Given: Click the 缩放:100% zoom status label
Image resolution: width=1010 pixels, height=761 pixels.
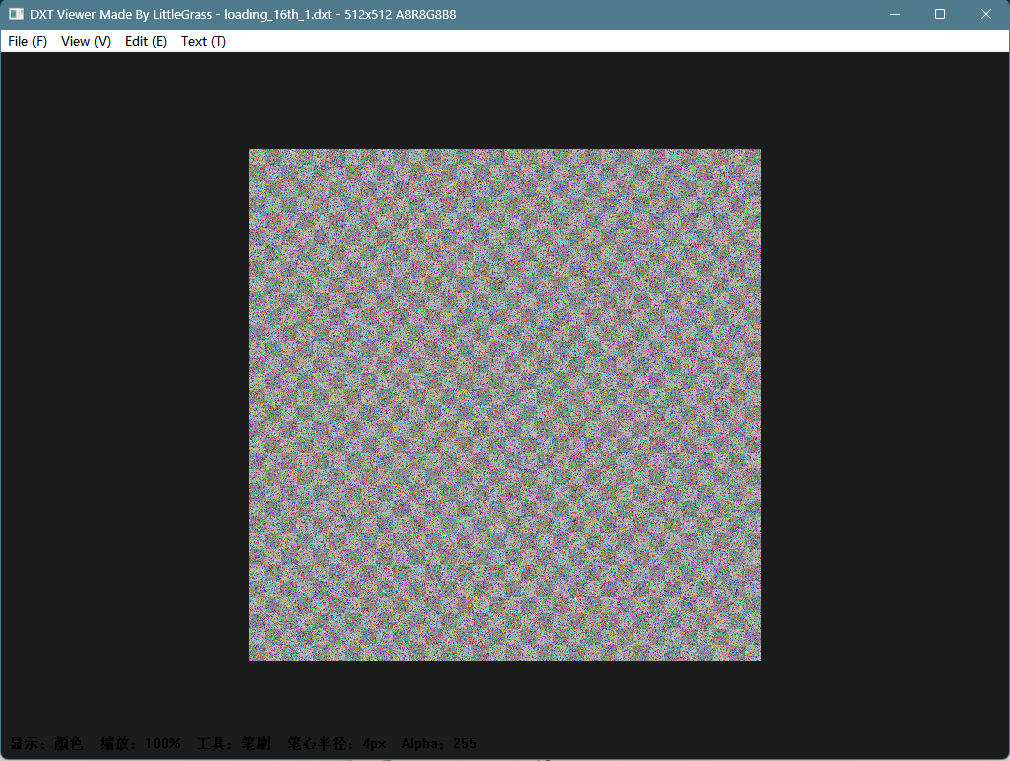Looking at the screenshot, I should 140,744.
